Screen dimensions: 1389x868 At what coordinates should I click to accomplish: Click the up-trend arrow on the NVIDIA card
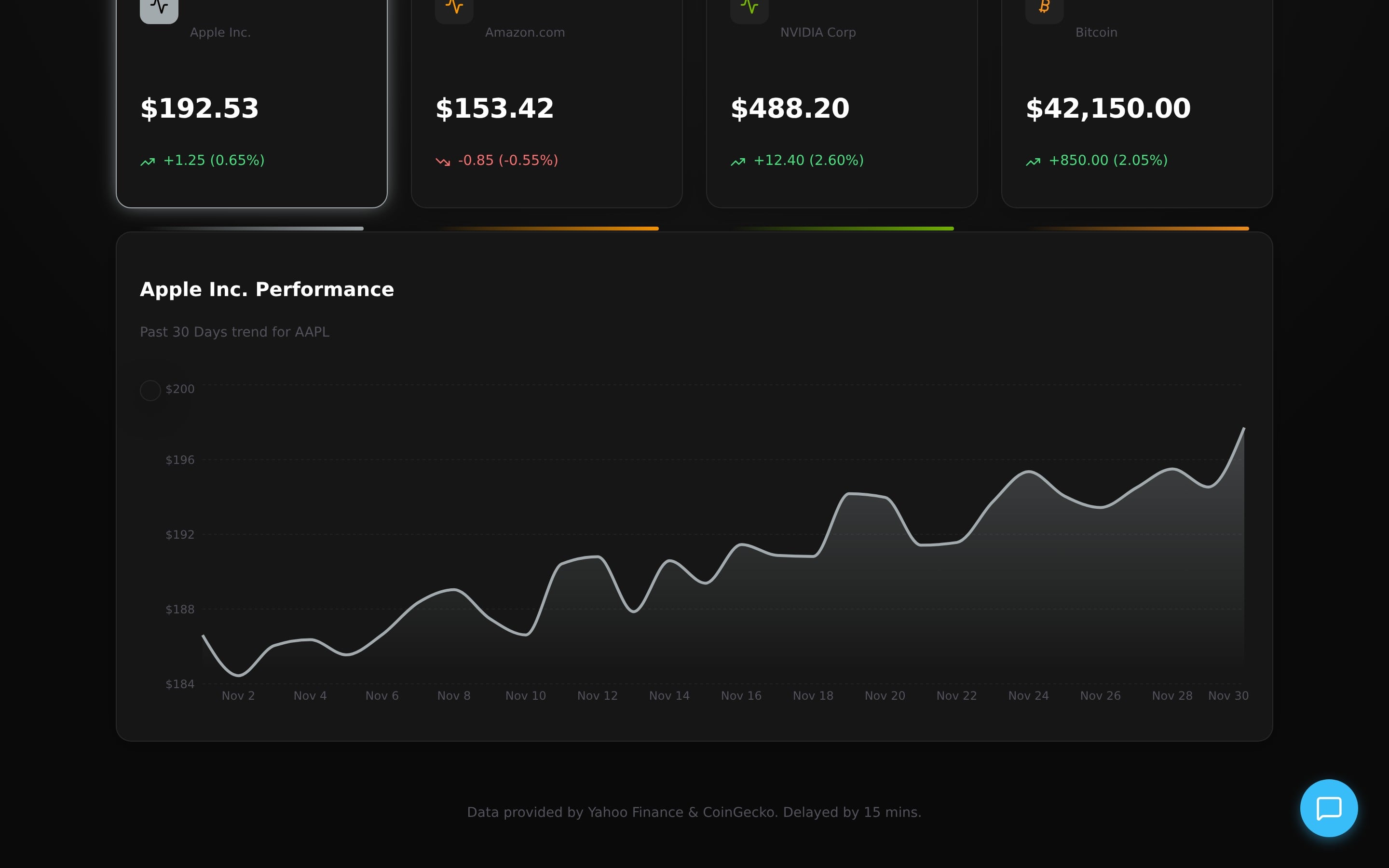point(737,162)
